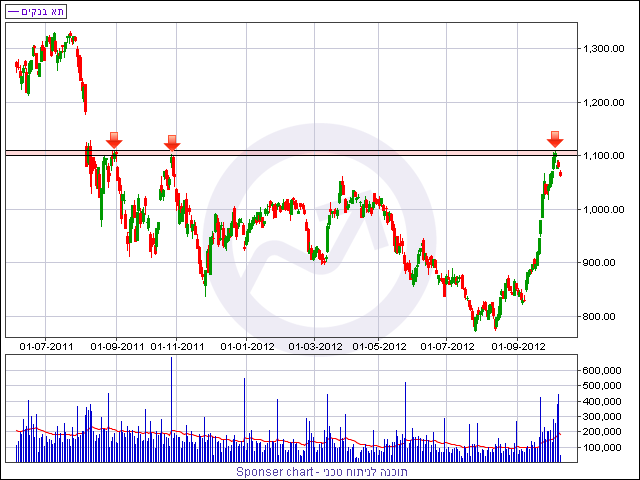
Task: Click the red arrow marker at September 2012 peak
Action: 555,139
